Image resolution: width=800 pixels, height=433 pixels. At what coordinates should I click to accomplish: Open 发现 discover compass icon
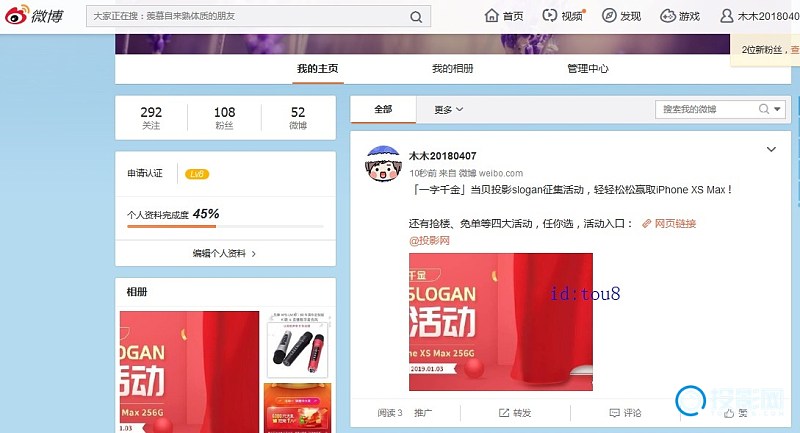[608, 16]
